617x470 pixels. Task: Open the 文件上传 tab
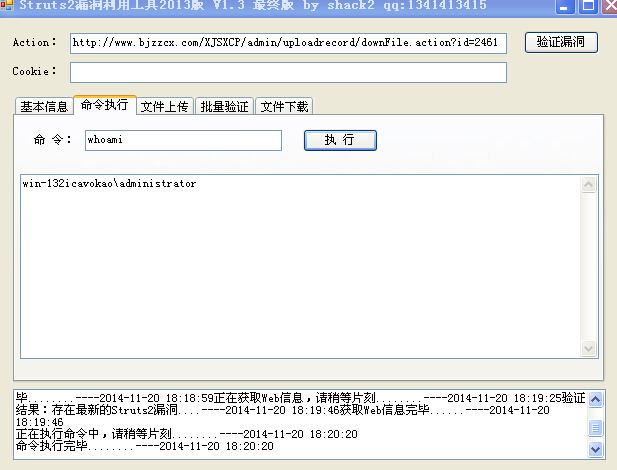[x=164, y=106]
